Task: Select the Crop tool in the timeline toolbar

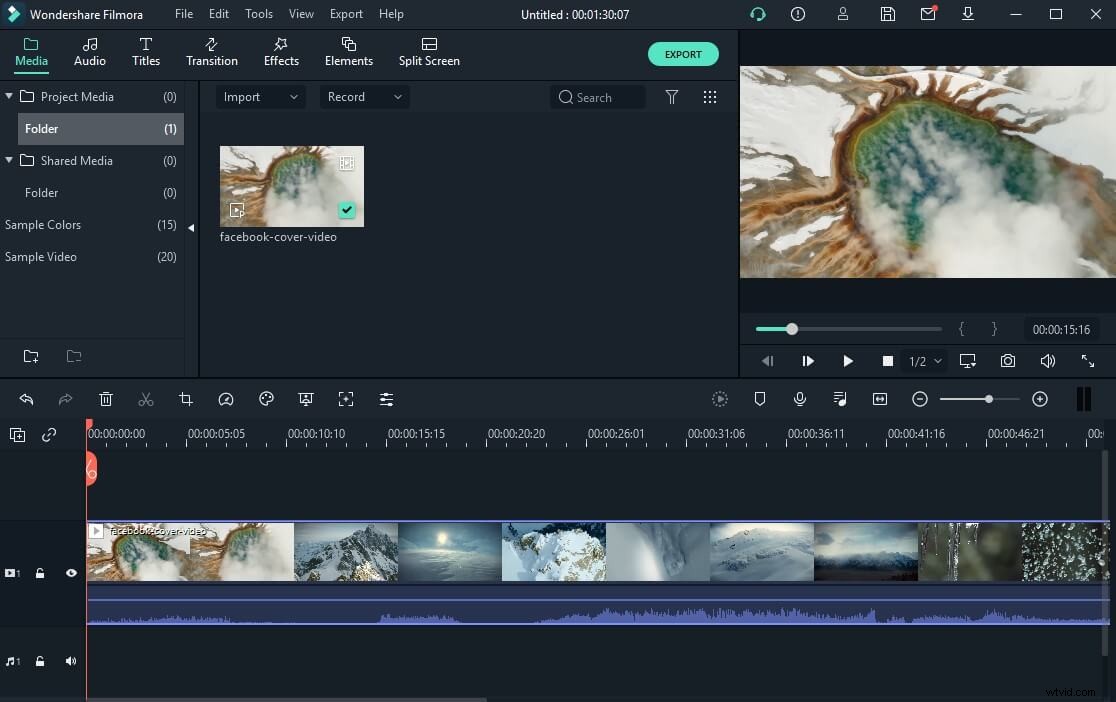Action: [186, 399]
